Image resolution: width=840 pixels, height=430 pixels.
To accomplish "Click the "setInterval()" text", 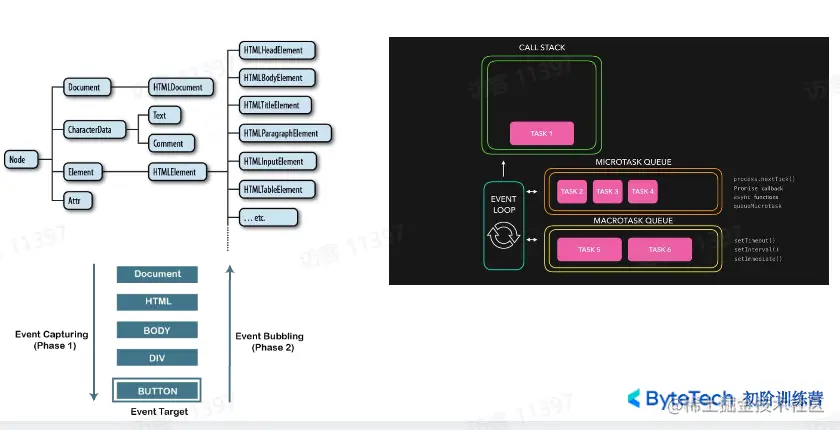I will [x=756, y=250].
